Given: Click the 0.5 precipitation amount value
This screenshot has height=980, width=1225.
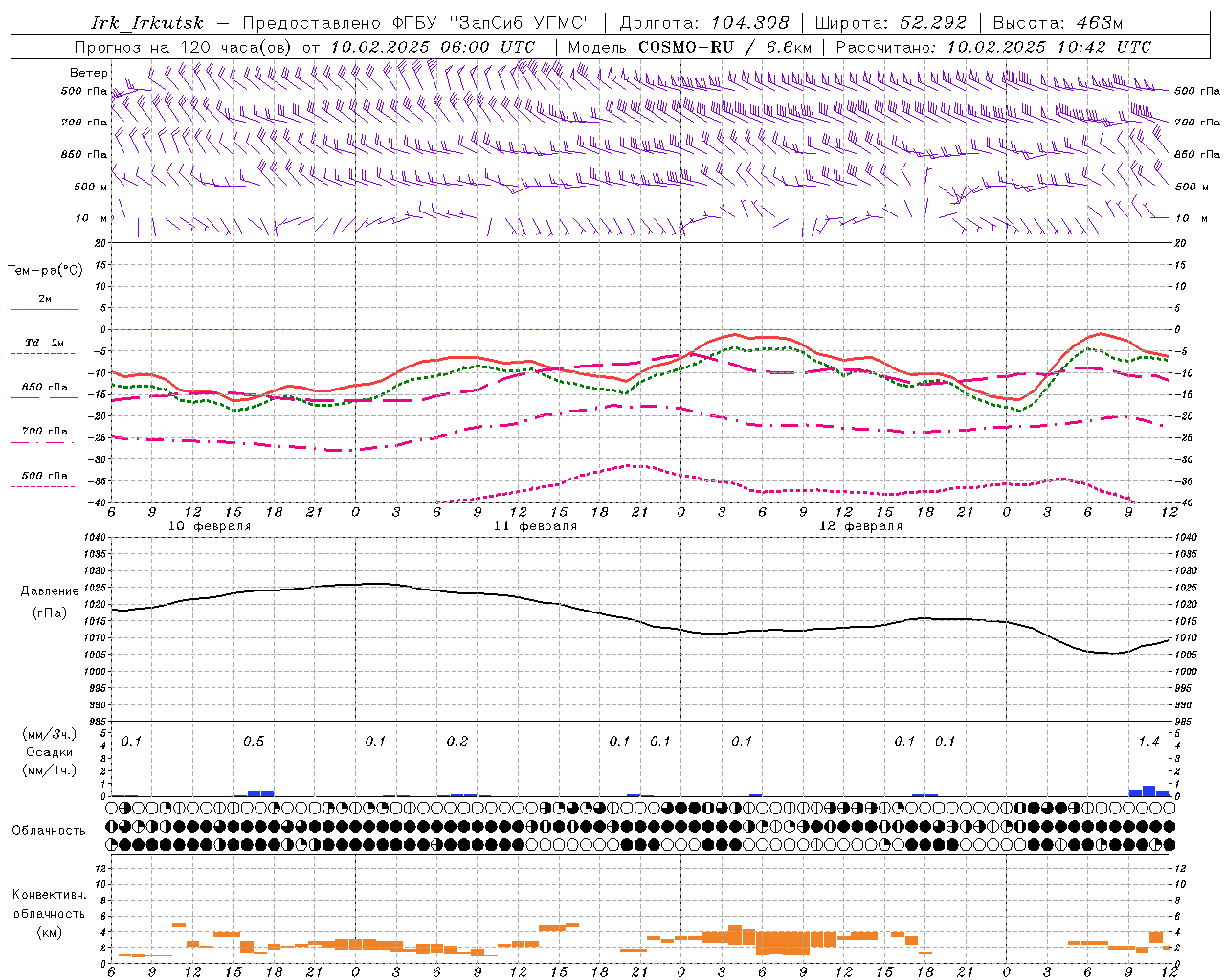Looking at the screenshot, I should 254,742.
